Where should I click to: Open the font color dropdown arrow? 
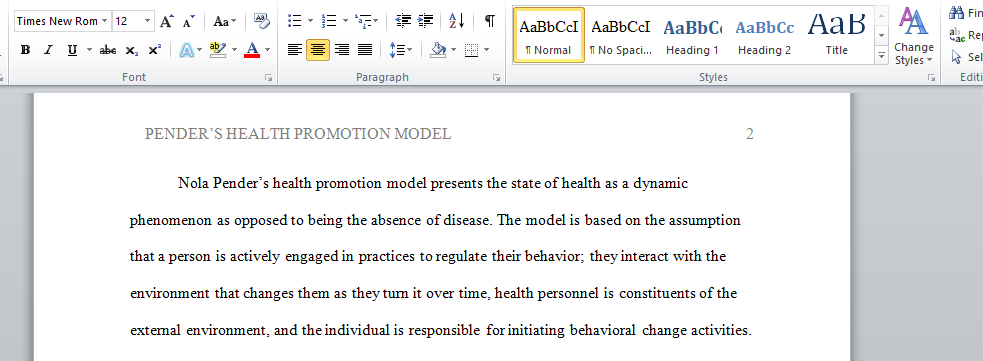point(267,50)
